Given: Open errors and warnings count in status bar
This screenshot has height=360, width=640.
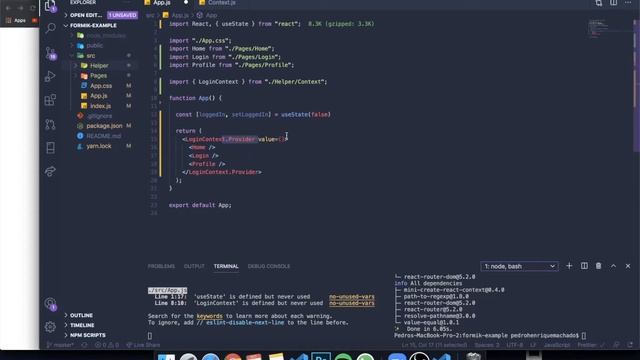Looking at the screenshot, I should pos(107,345).
